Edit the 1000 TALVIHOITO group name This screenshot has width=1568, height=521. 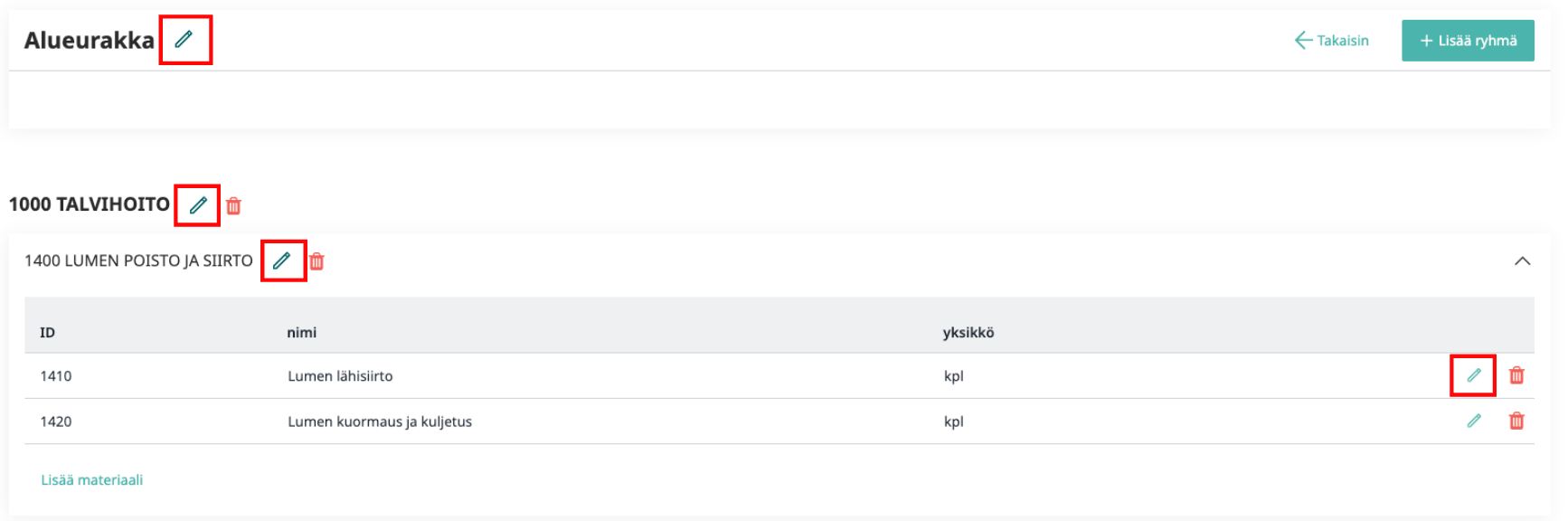pos(198,205)
